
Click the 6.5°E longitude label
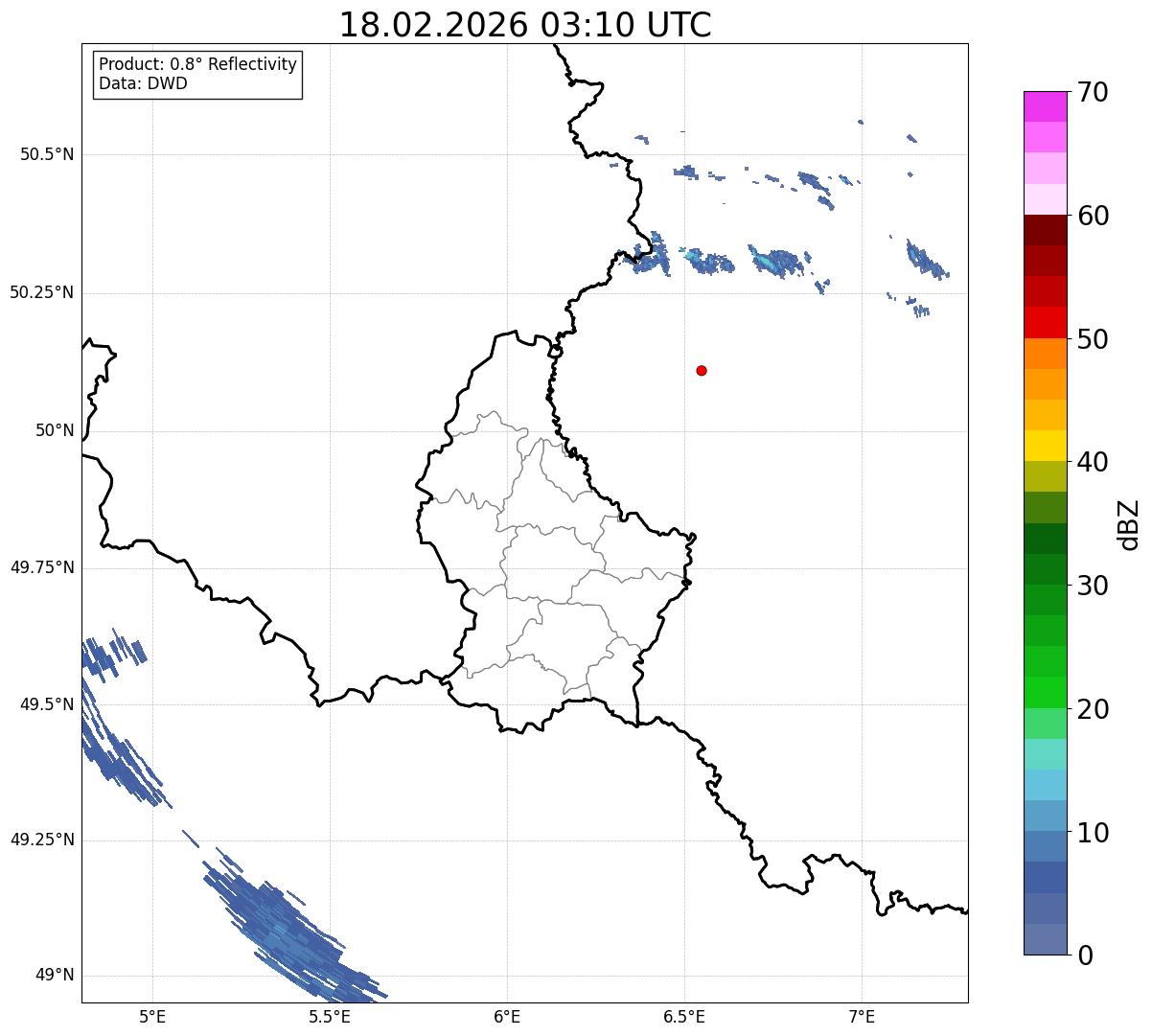[684, 1016]
